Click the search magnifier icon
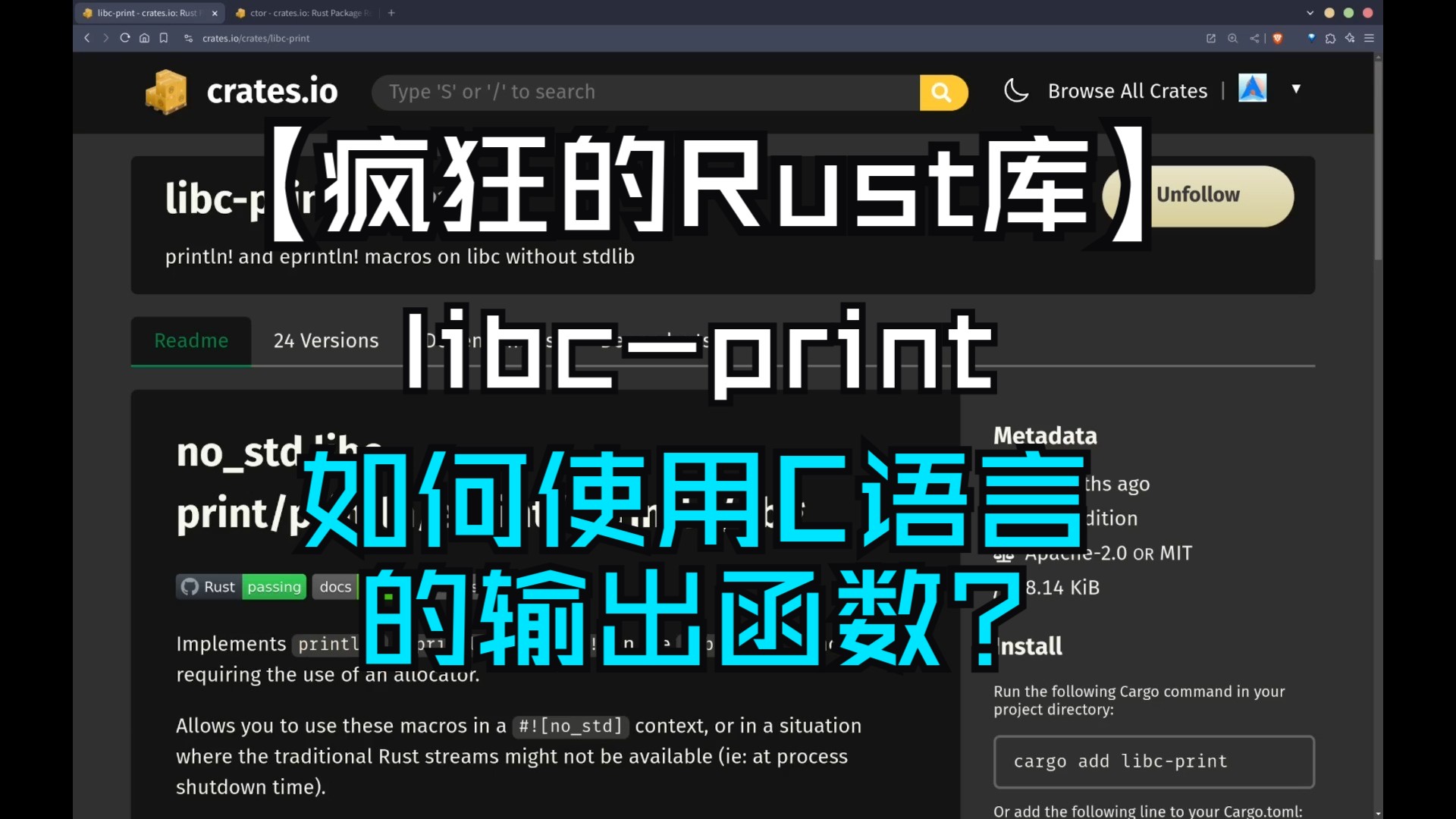 [x=942, y=91]
